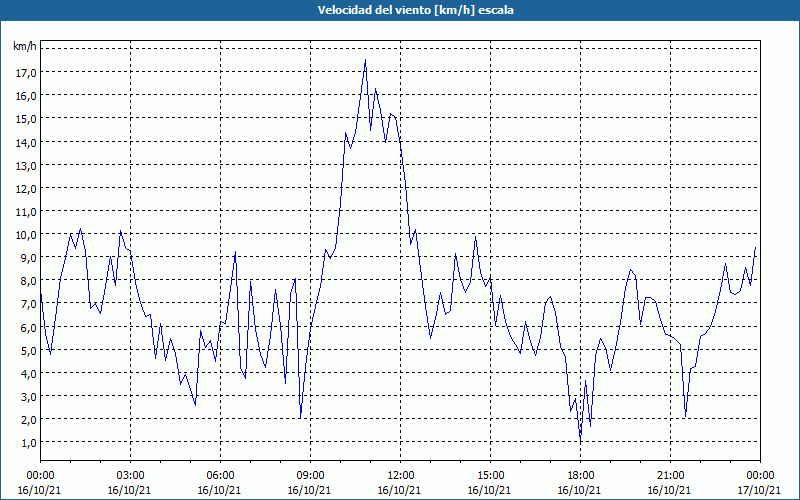Click the 5,0 y-axis label

(28, 350)
